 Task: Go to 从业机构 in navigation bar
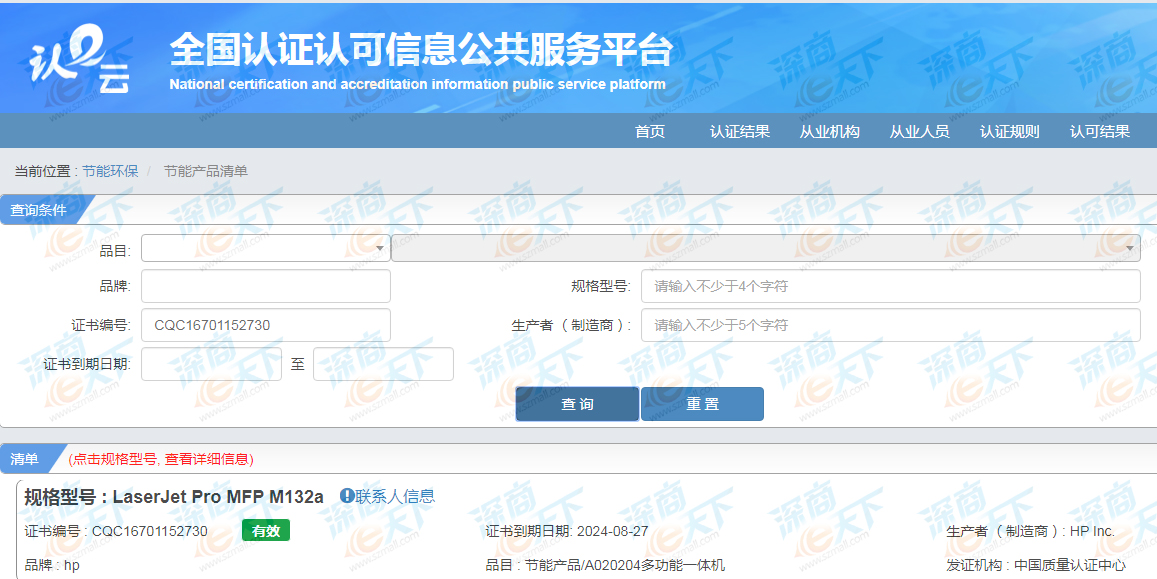[830, 131]
